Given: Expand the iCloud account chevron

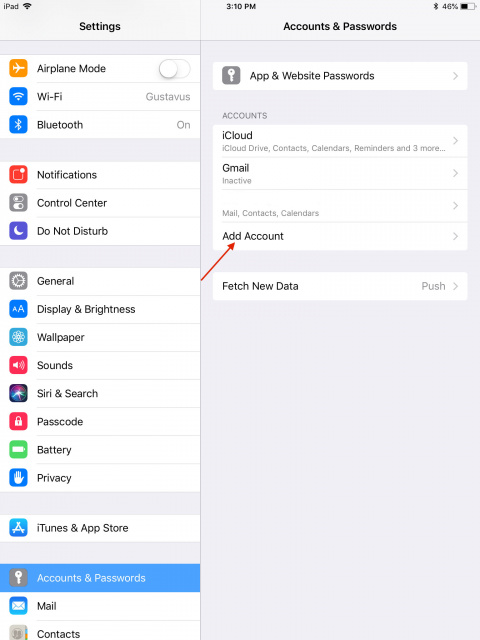Looking at the screenshot, I should (x=456, y=141).
